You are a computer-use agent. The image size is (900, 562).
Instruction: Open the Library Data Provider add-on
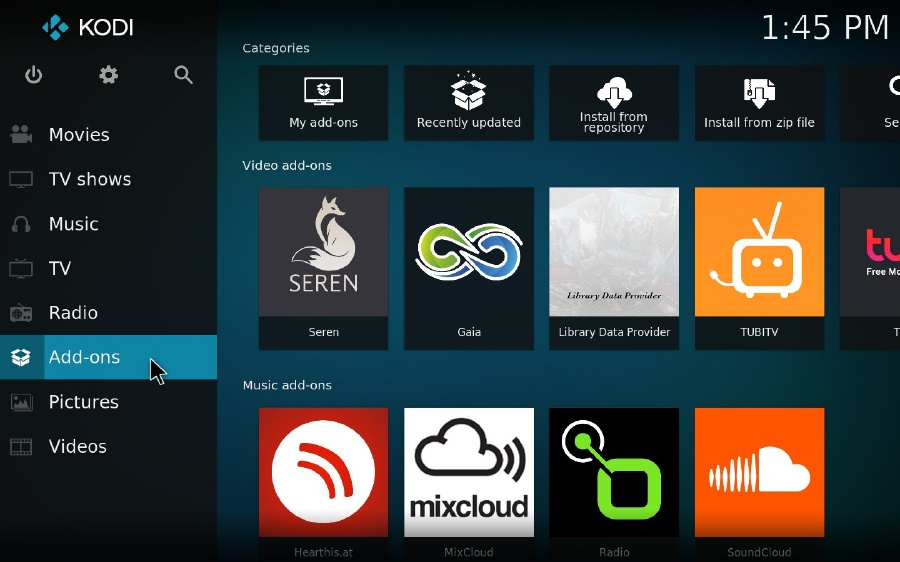(614, 268)
